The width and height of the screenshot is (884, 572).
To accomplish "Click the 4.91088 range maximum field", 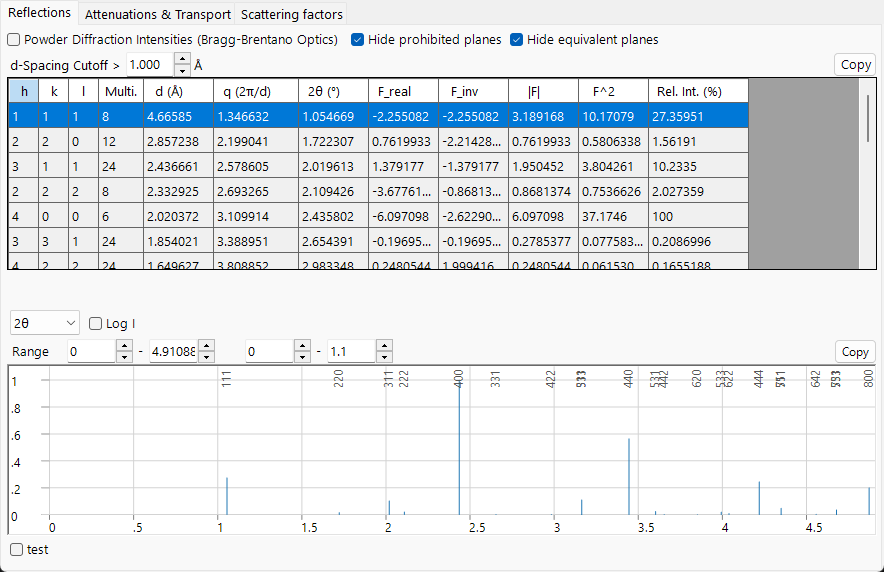I will click(174, 352).
